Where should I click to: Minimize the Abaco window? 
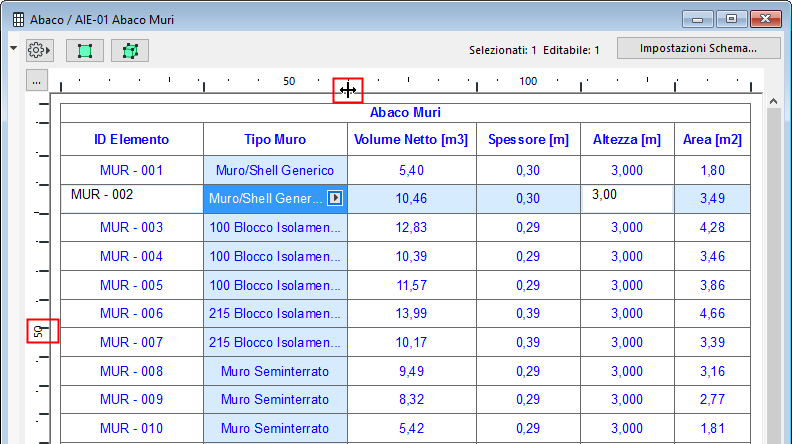click(698, 19)
